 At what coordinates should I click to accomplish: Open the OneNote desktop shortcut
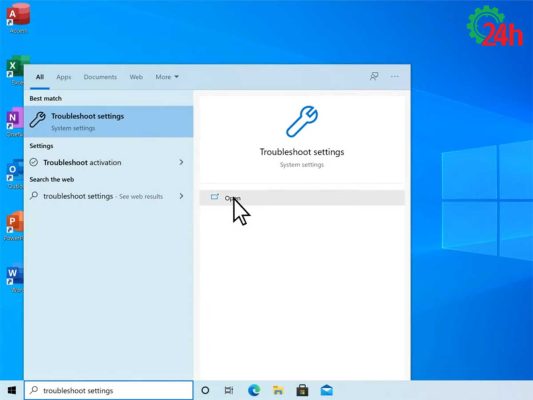[15, 122]
